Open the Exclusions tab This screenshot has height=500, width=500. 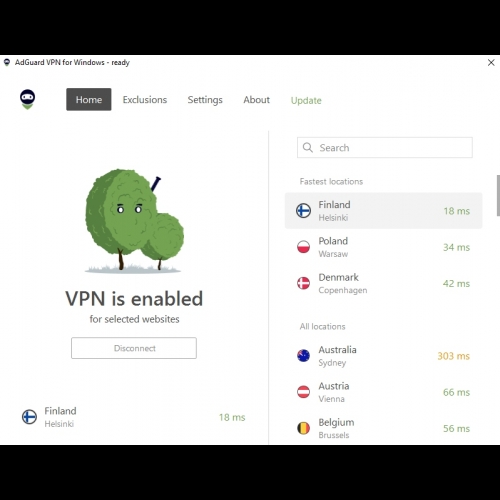click(x=145, y=100)
